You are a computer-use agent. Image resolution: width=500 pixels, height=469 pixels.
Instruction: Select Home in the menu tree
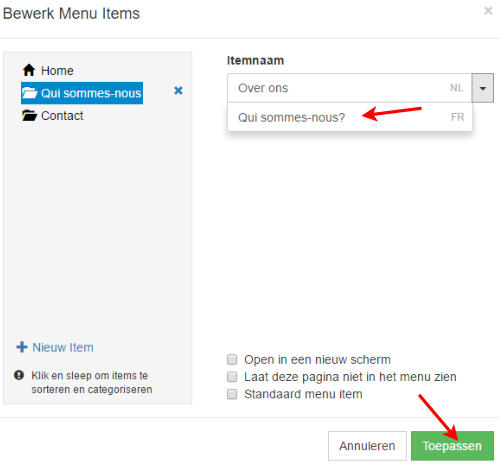coord(57,71)
